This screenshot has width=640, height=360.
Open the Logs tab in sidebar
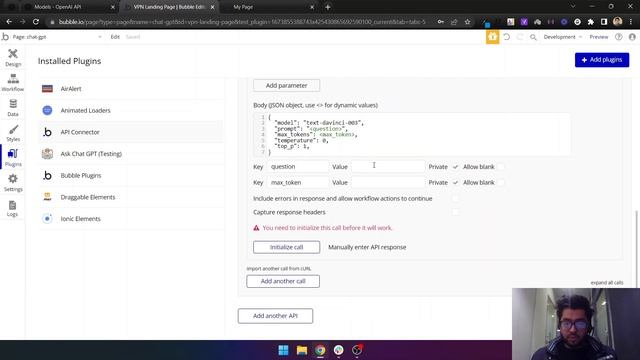click(13, 208)
